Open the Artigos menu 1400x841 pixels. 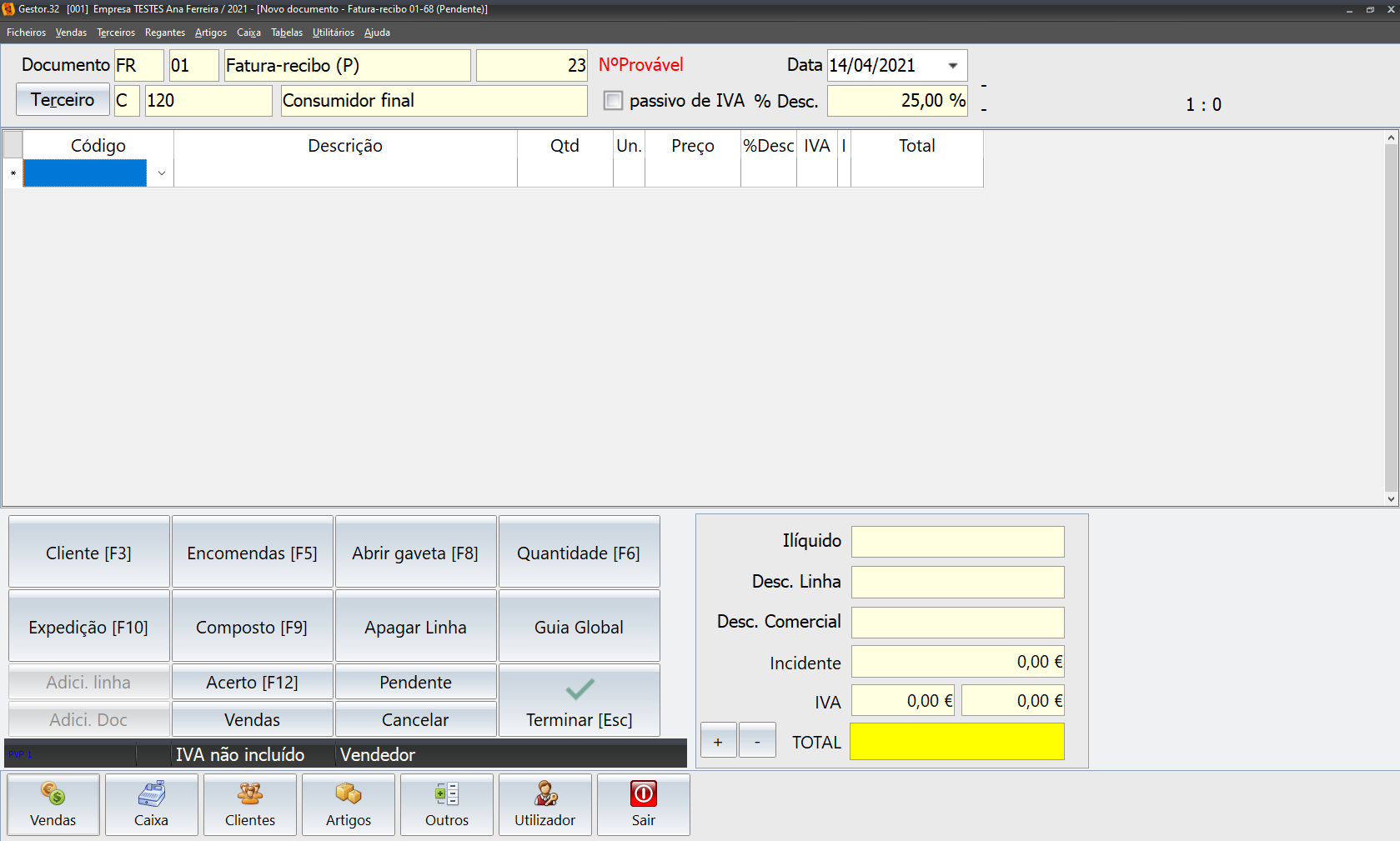210,33
